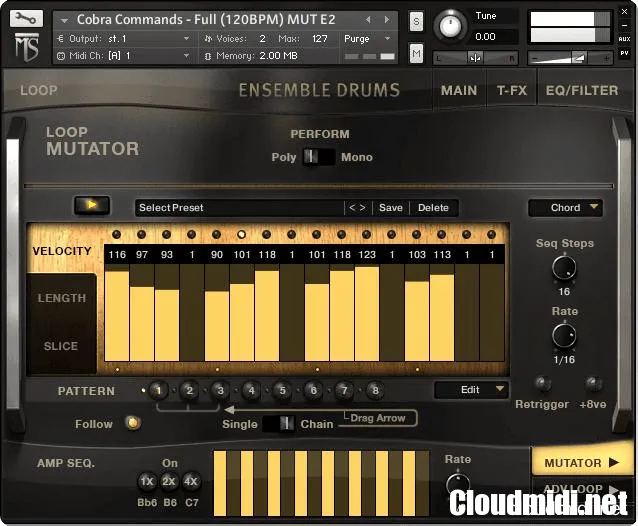Click the Save preset button
The width and height of the screenshot is (638, 526).
[391, 208]
